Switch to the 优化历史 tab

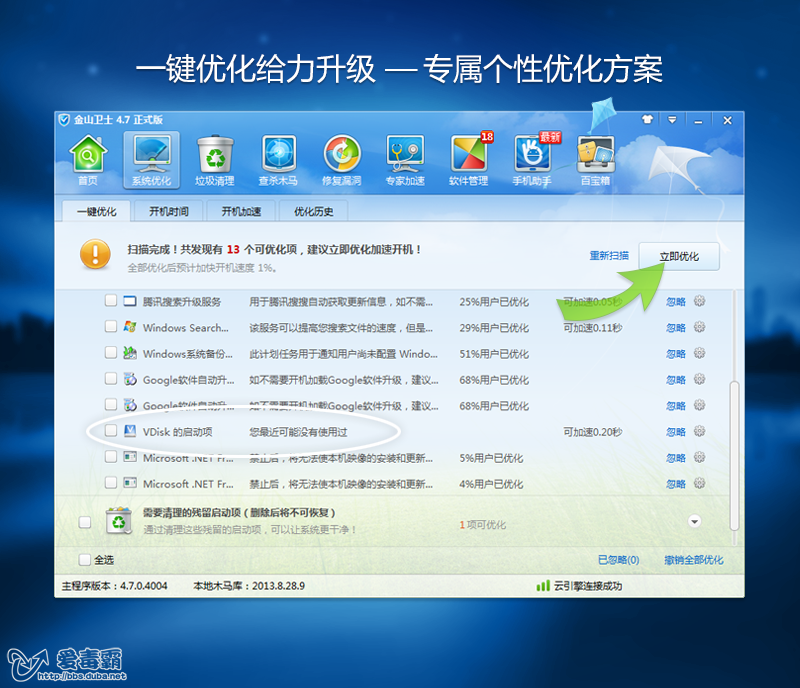313,211
